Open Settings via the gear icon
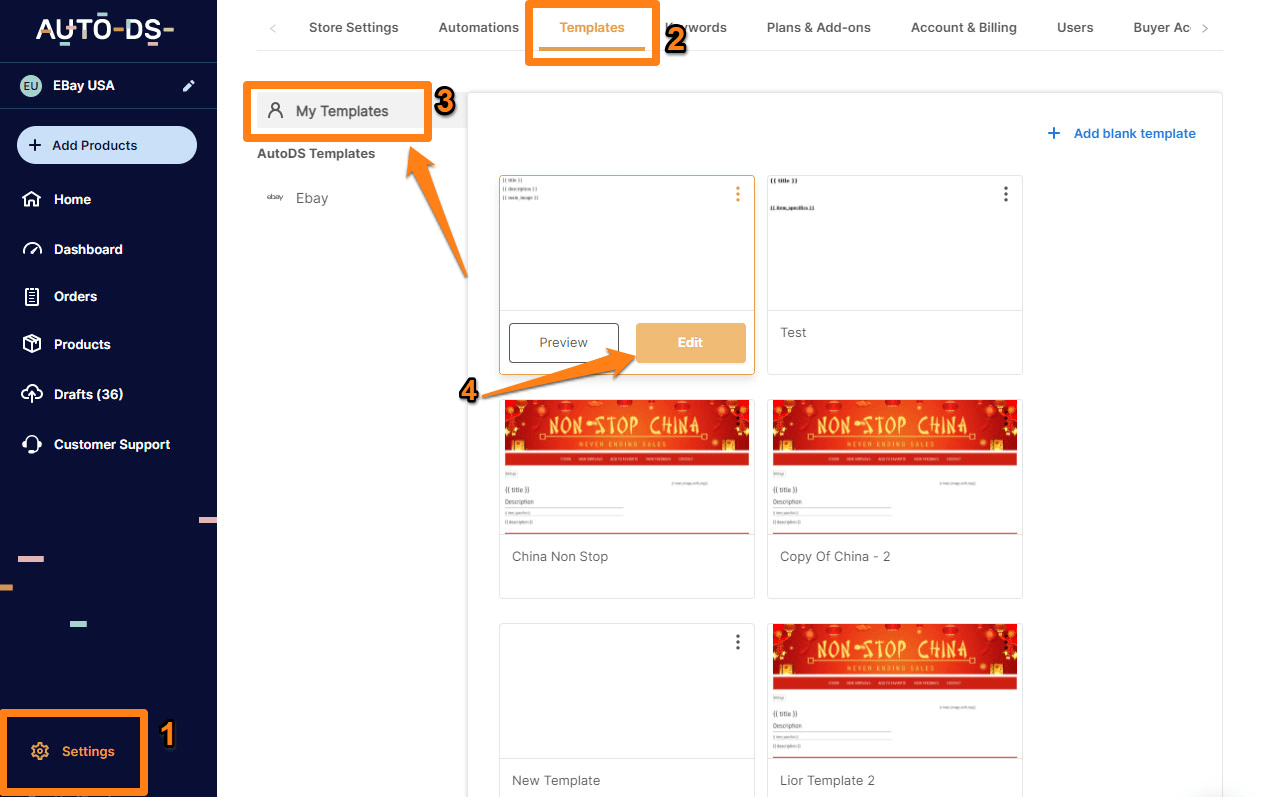 (40, 751)
